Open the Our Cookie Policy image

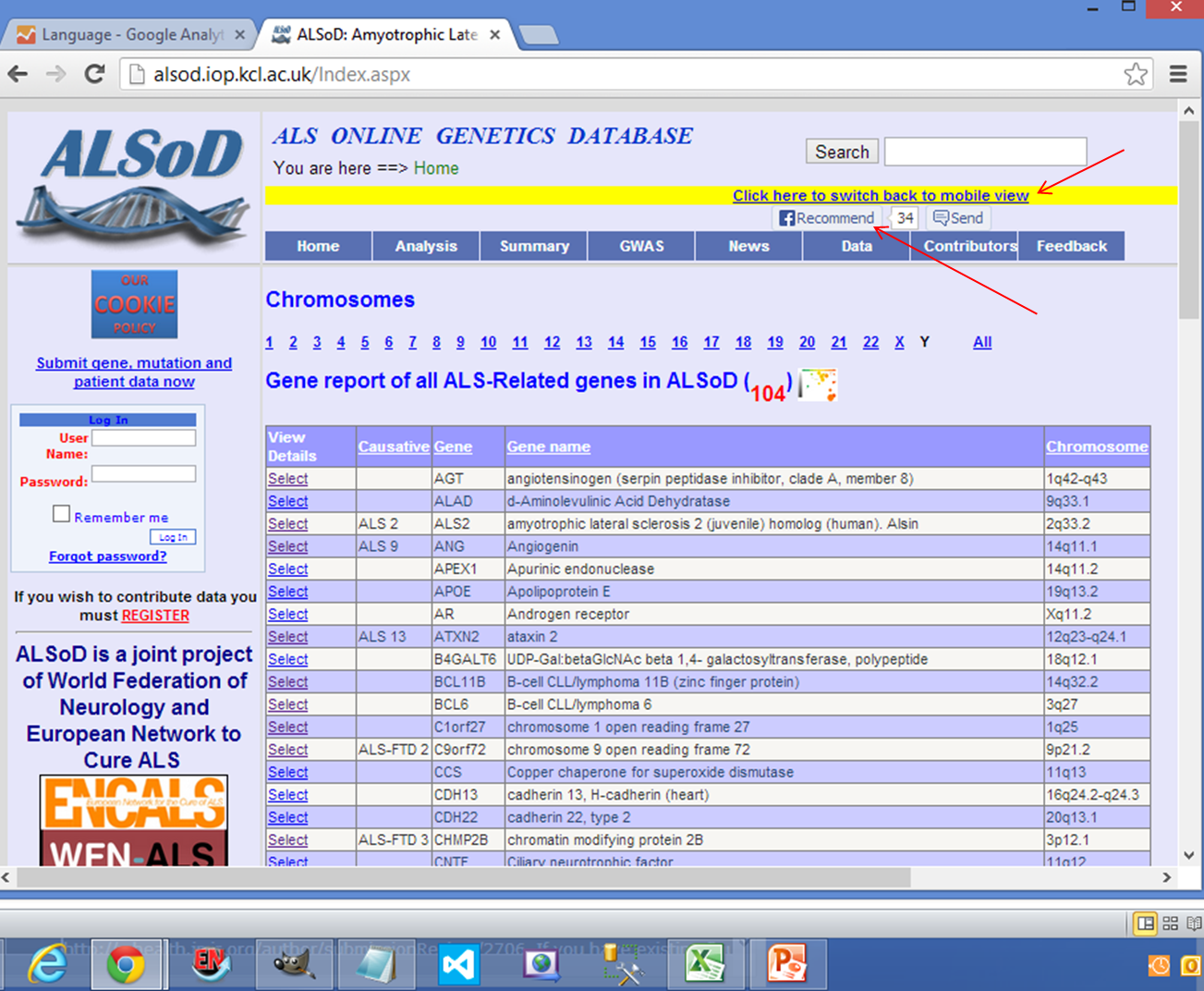134,304
